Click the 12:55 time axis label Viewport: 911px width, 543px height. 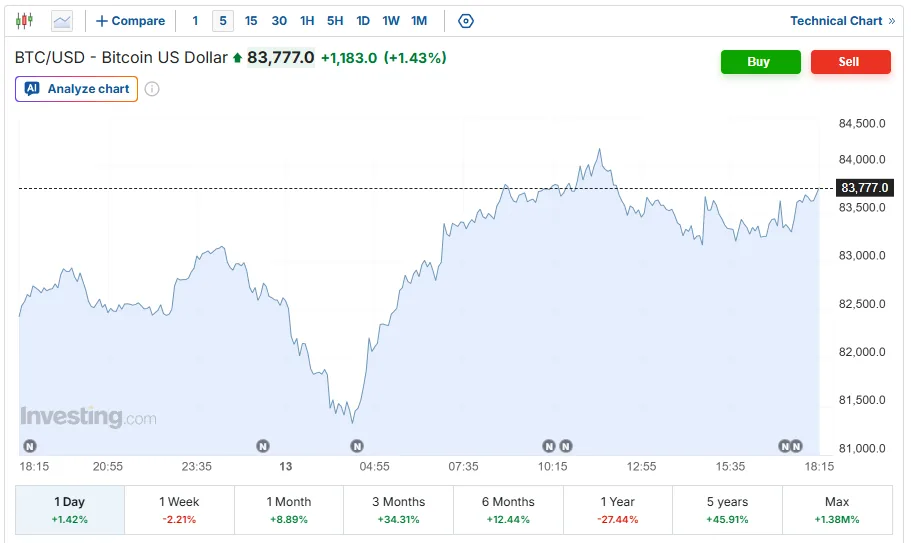pyautogui.click(x=641, y=466)
